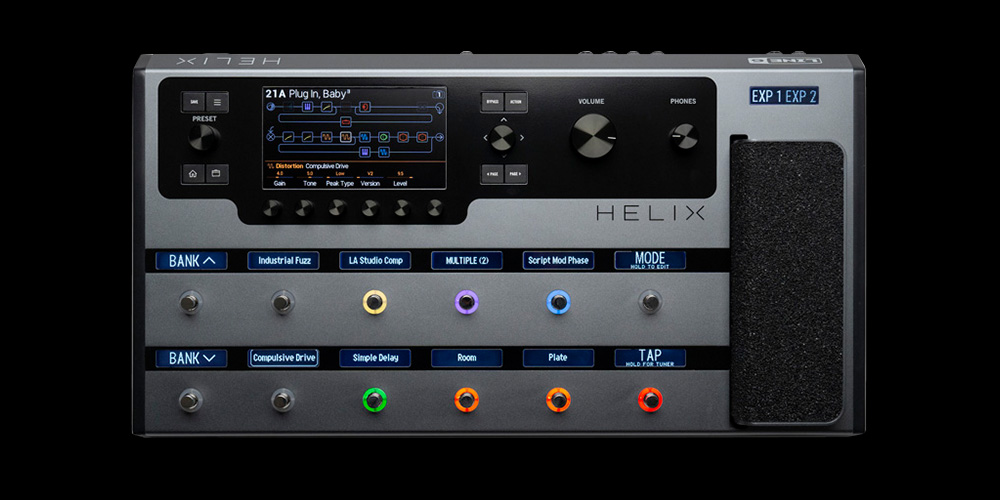1000x500 pixels.
Task: Click the PRESET knob
Action: (x=204, y=138)
